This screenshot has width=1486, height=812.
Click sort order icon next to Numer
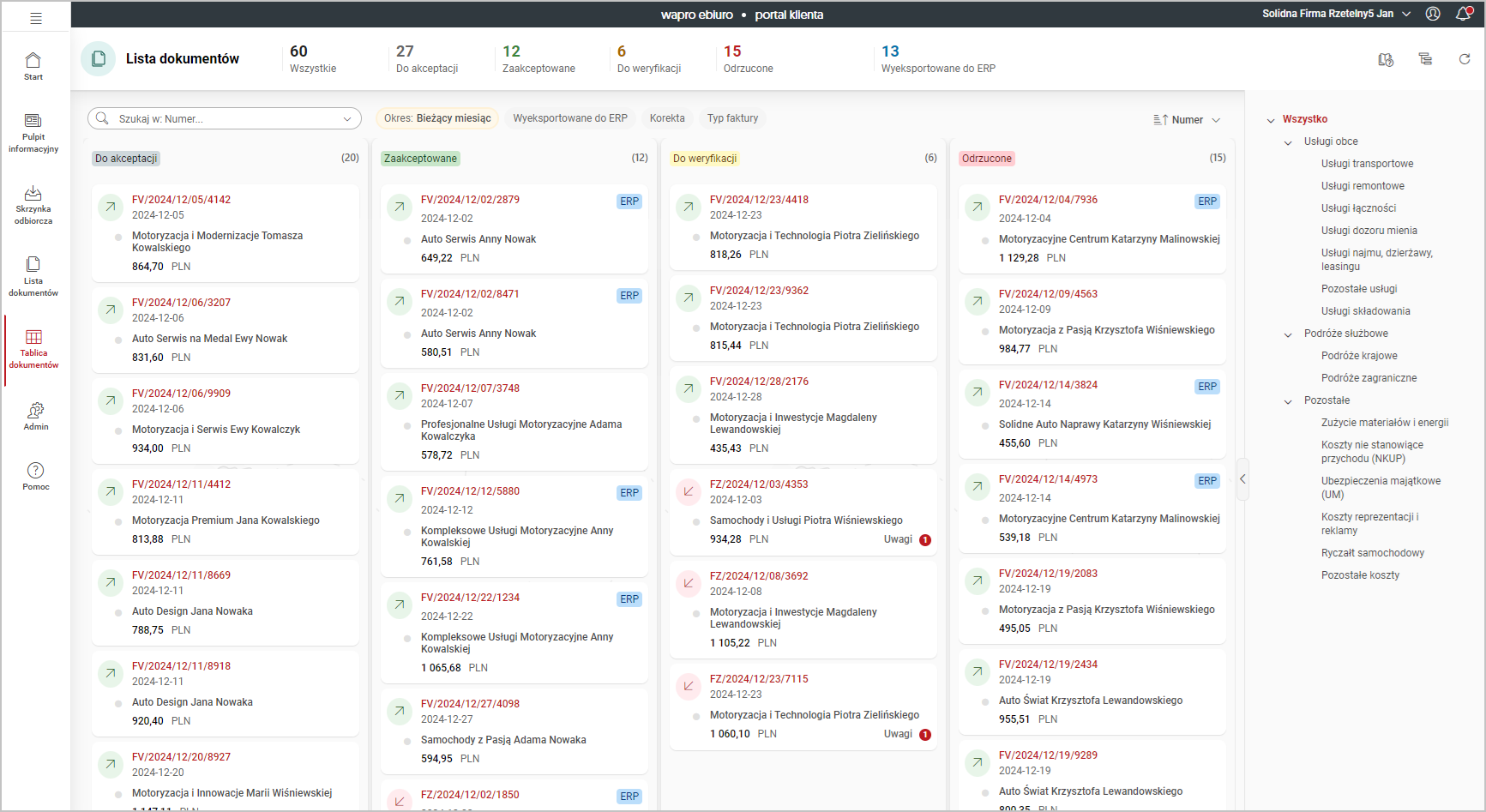pos(1160,120)
